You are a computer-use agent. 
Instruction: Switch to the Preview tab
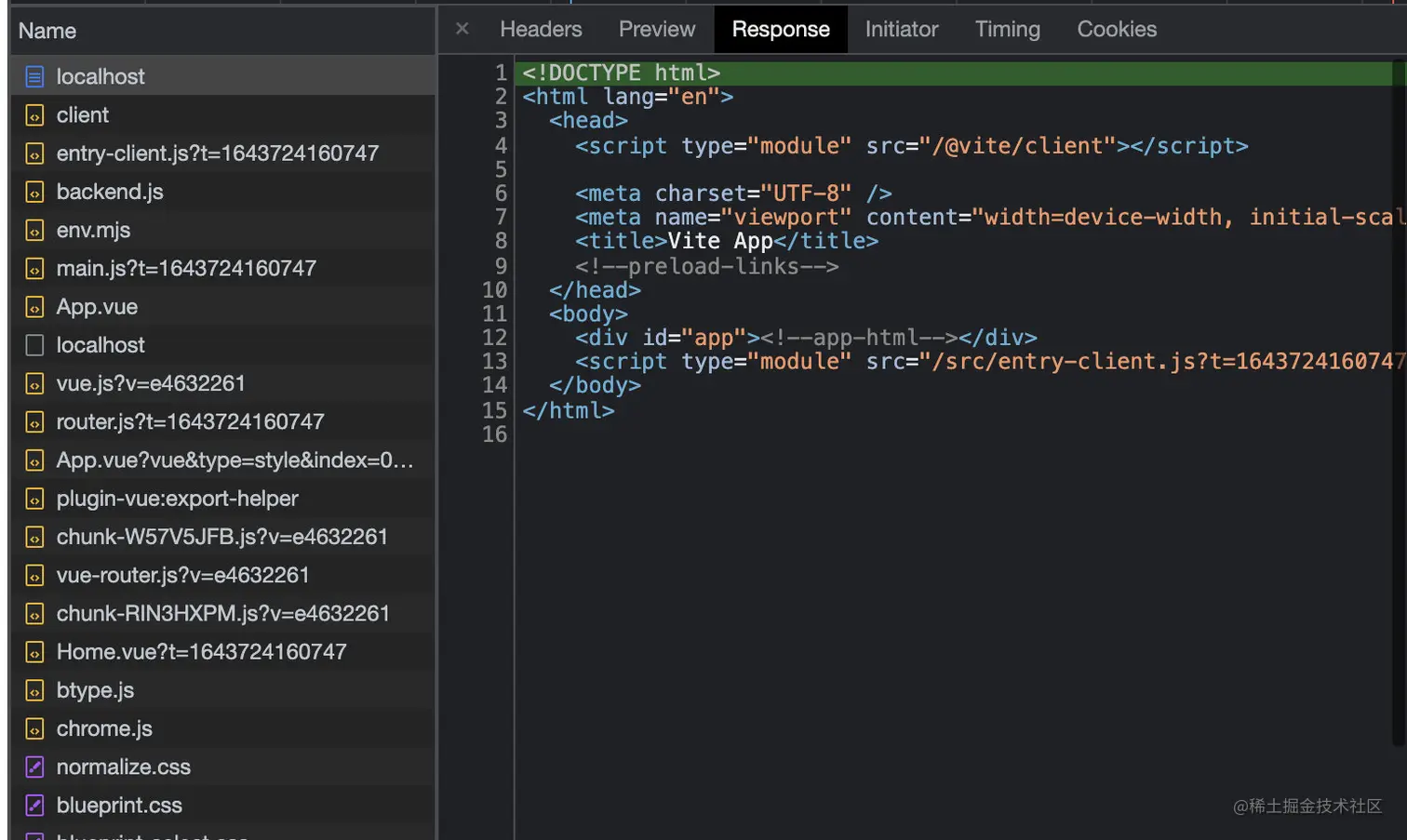click(x=657, y=29)
